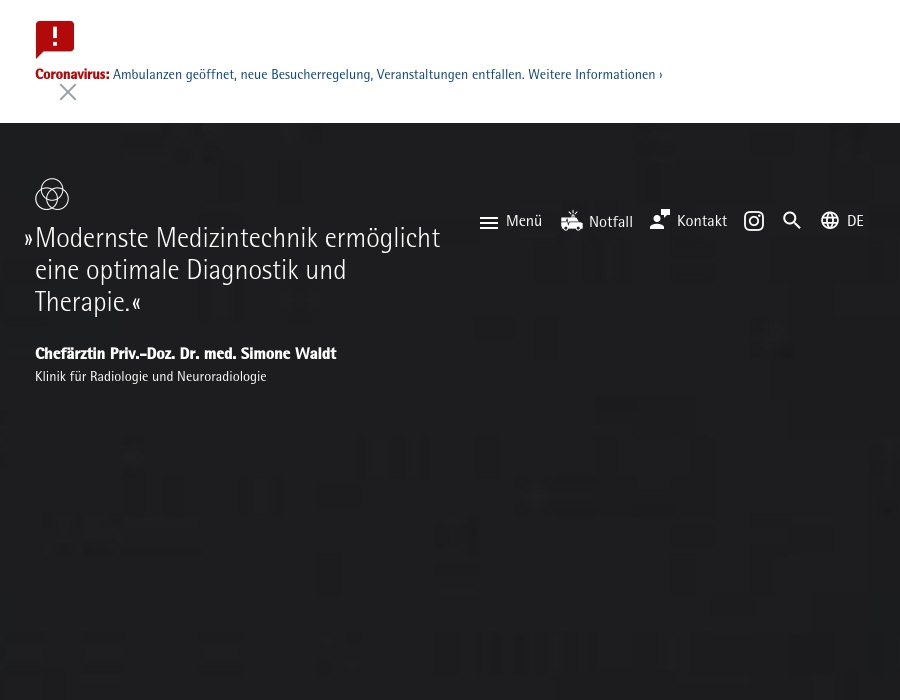Click the ambulance emergency icon
Image resolution: width=900 pixels, height=700 pixels.
point(572,221)
